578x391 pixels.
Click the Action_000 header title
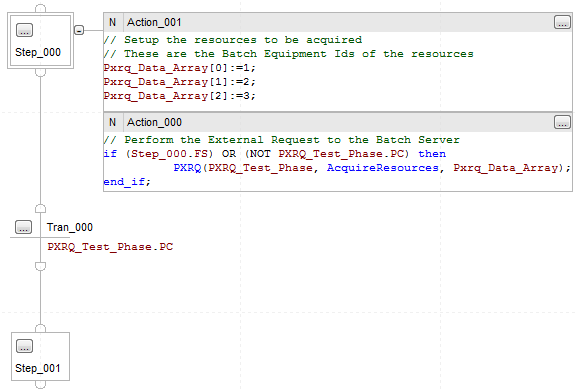(154, 122)
